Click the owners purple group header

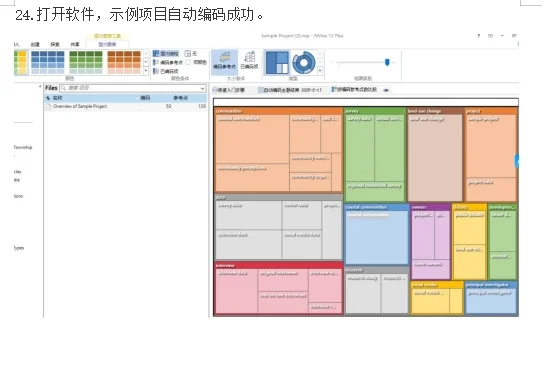pyautogui.click(x=431, y=207)
